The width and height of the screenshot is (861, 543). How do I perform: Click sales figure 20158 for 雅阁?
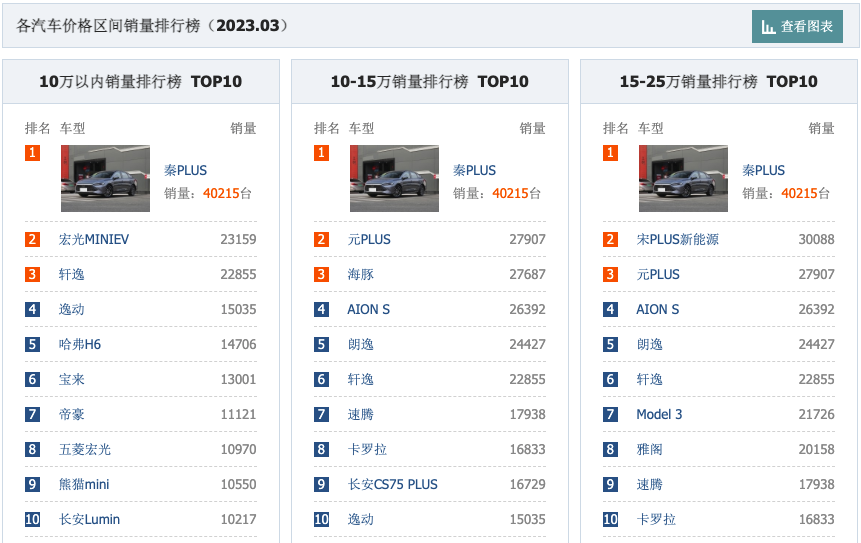[817, 449]
